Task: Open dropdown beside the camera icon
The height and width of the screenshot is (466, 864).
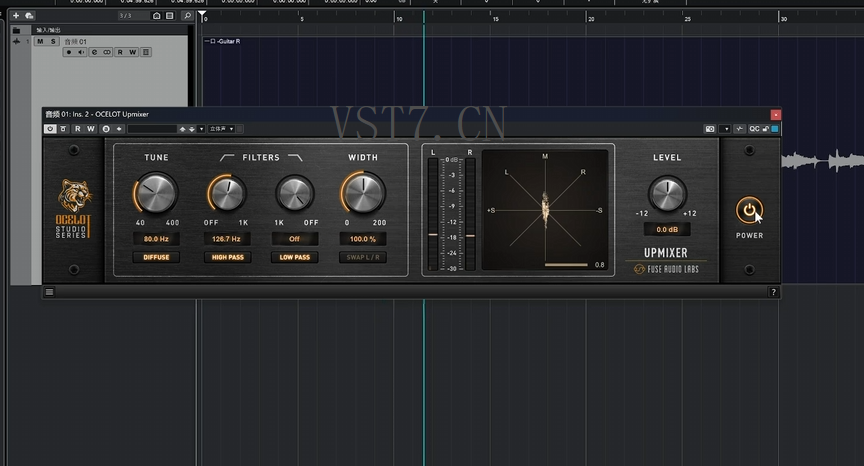Action: coord(725,129)
